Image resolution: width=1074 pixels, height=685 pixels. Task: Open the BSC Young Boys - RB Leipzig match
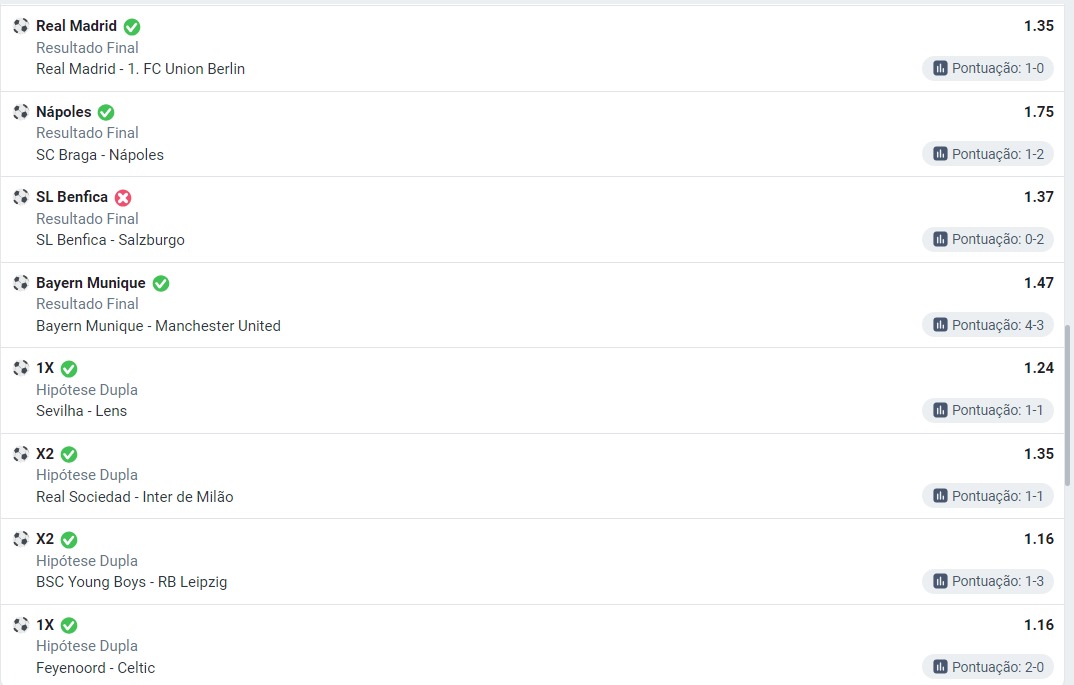pos(132,582)
